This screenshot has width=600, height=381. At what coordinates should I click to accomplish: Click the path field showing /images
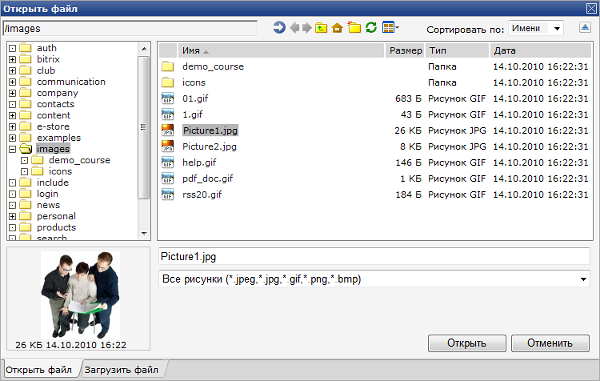(130, 28)
